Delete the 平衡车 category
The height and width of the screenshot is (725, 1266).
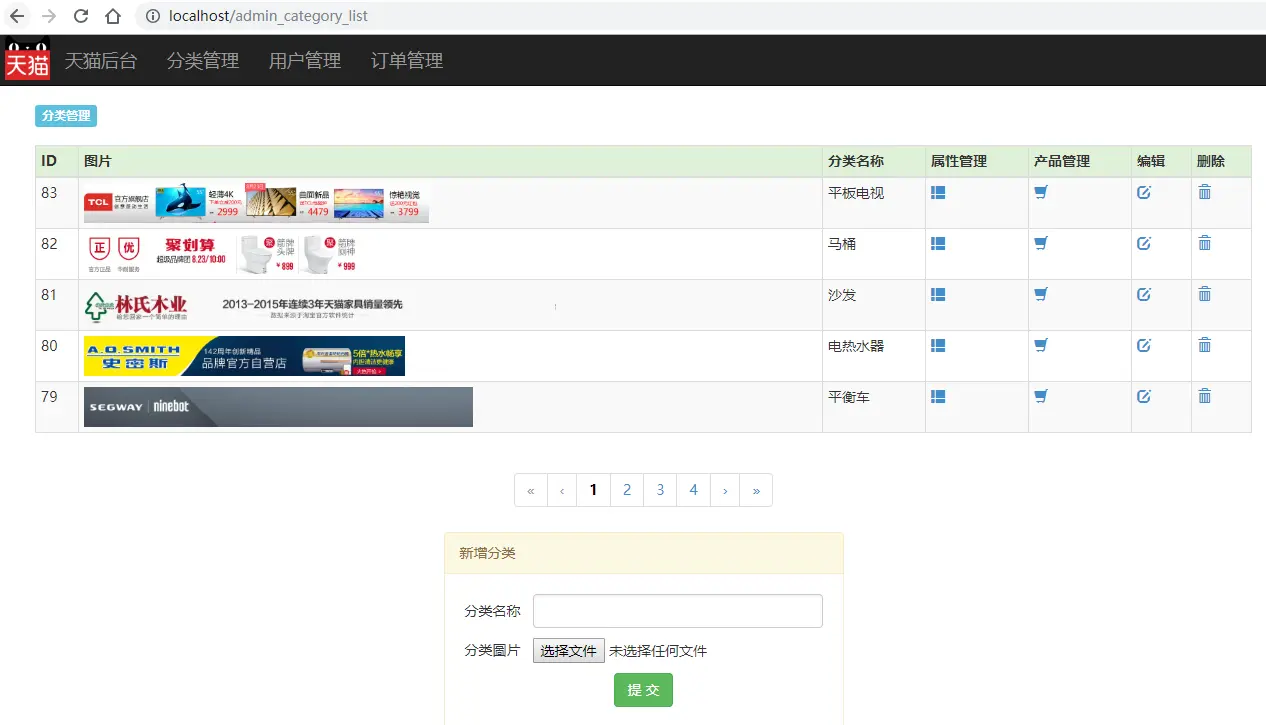tap(1204, 396)
